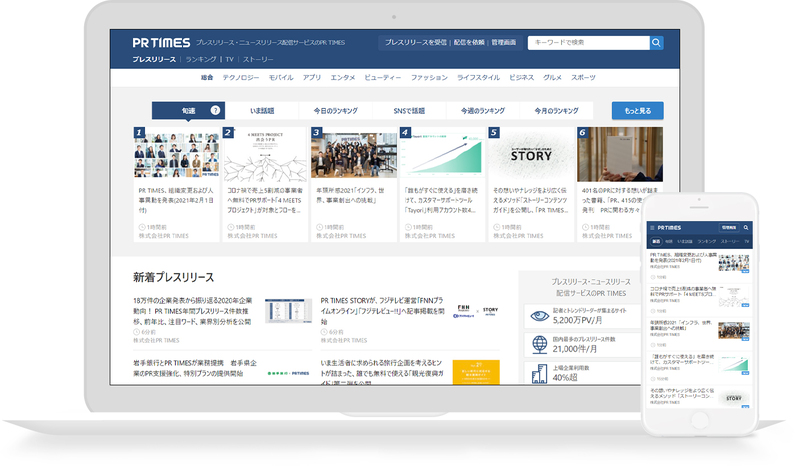Viewport: 795px width, 466px height.
Task: Click the globe icon beside 21,000件/月
Action: (x=539, y=344)
